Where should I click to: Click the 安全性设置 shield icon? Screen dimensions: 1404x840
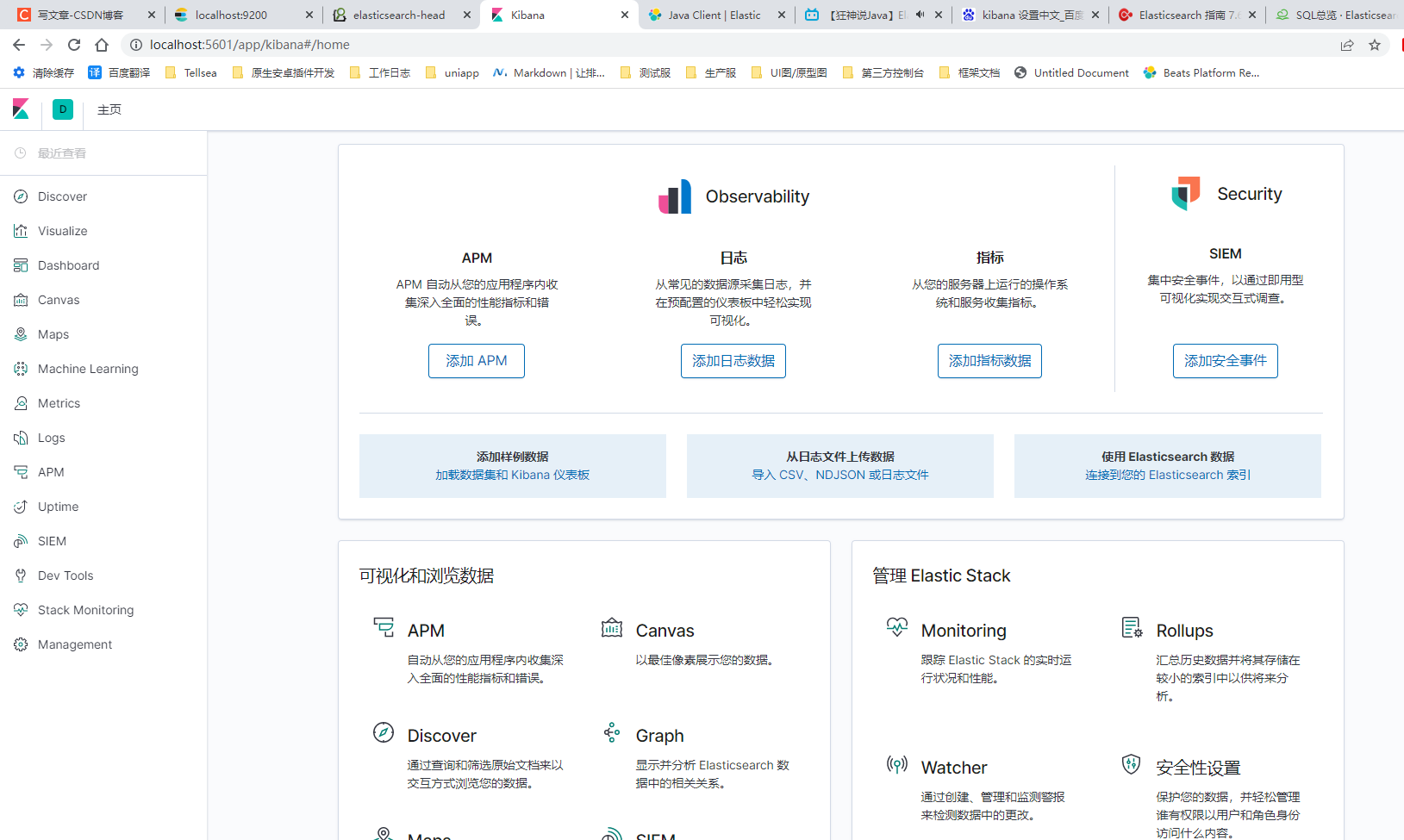[1132, 764]
